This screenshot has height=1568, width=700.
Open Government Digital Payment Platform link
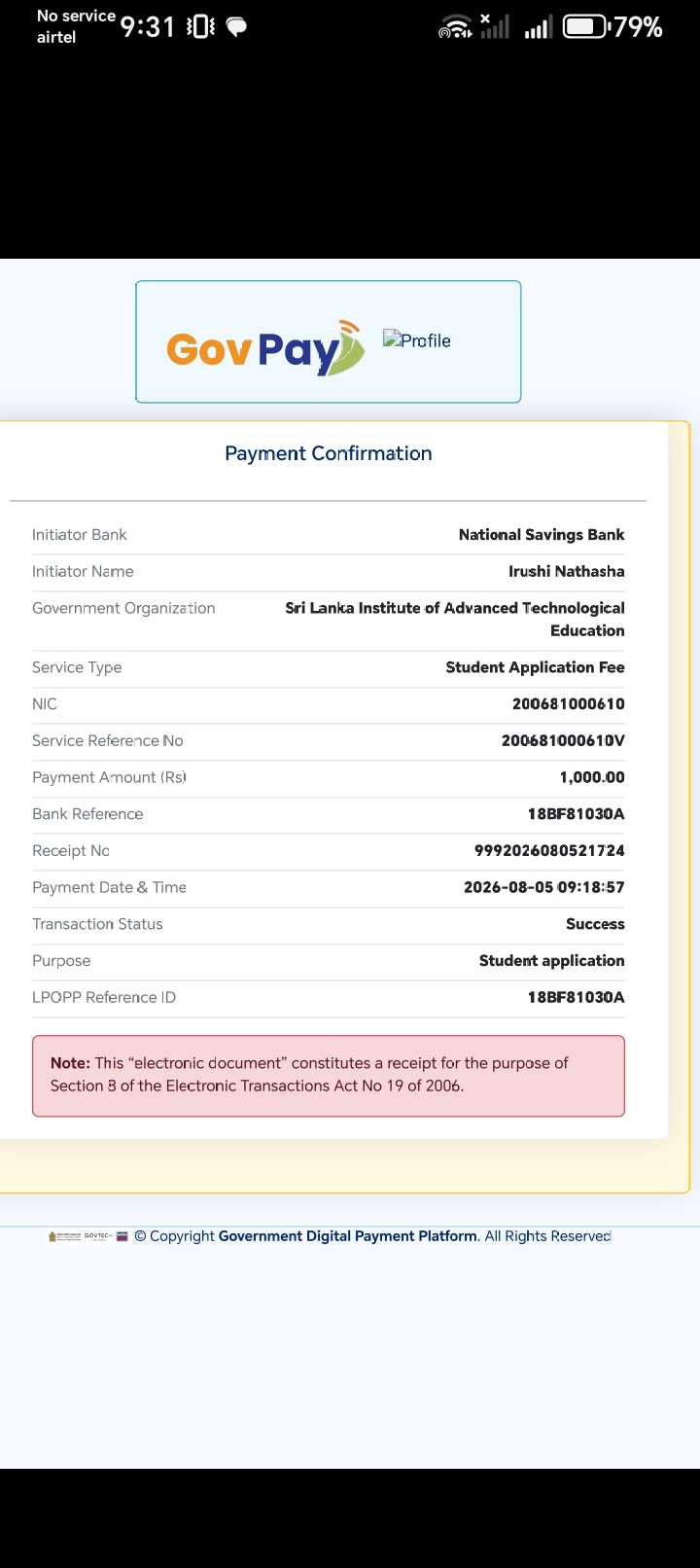pyautogui.click(x=348, y=1236)
